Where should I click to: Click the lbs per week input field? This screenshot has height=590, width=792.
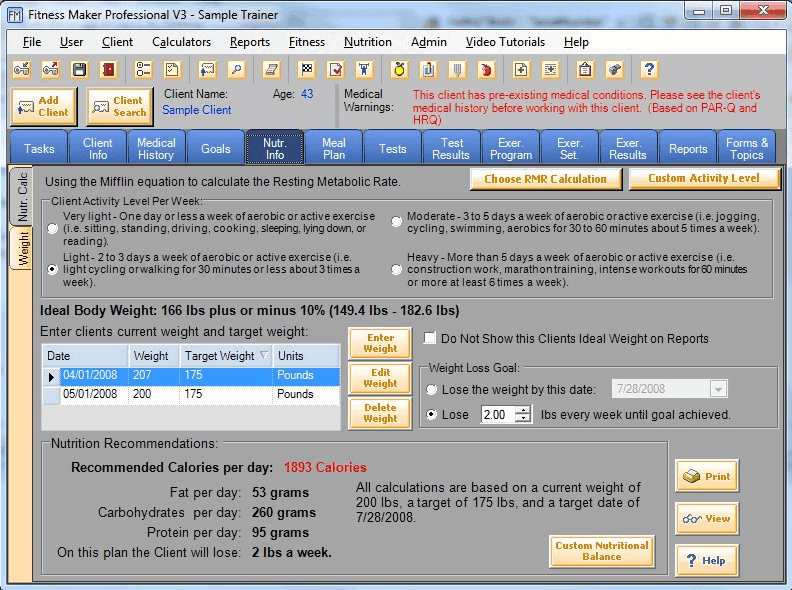click(x=498, y=415)
